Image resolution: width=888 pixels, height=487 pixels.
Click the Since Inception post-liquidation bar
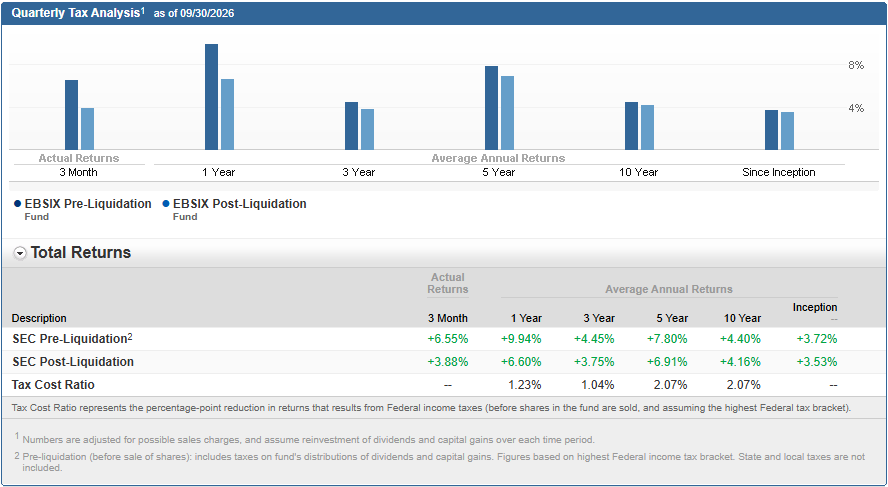(x=787, y=131)
